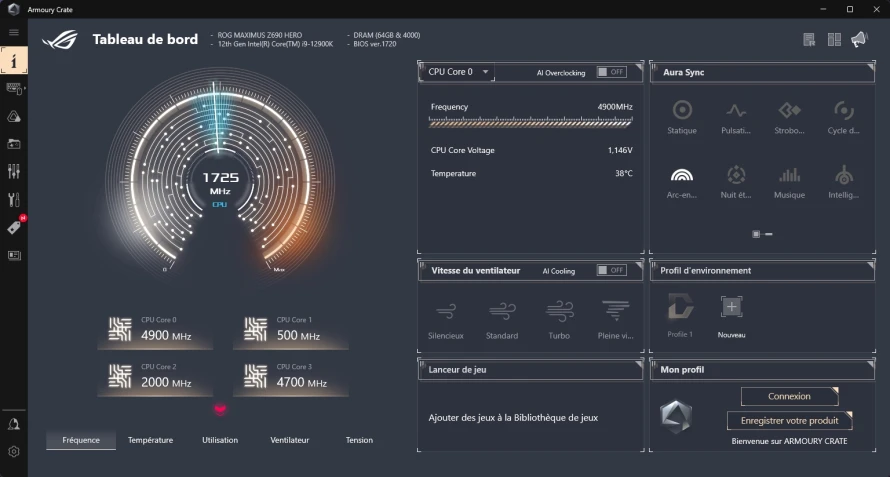890x477 pixels.
Task: Click the 38°C Temperature value
Action: [x=624, y=173]
